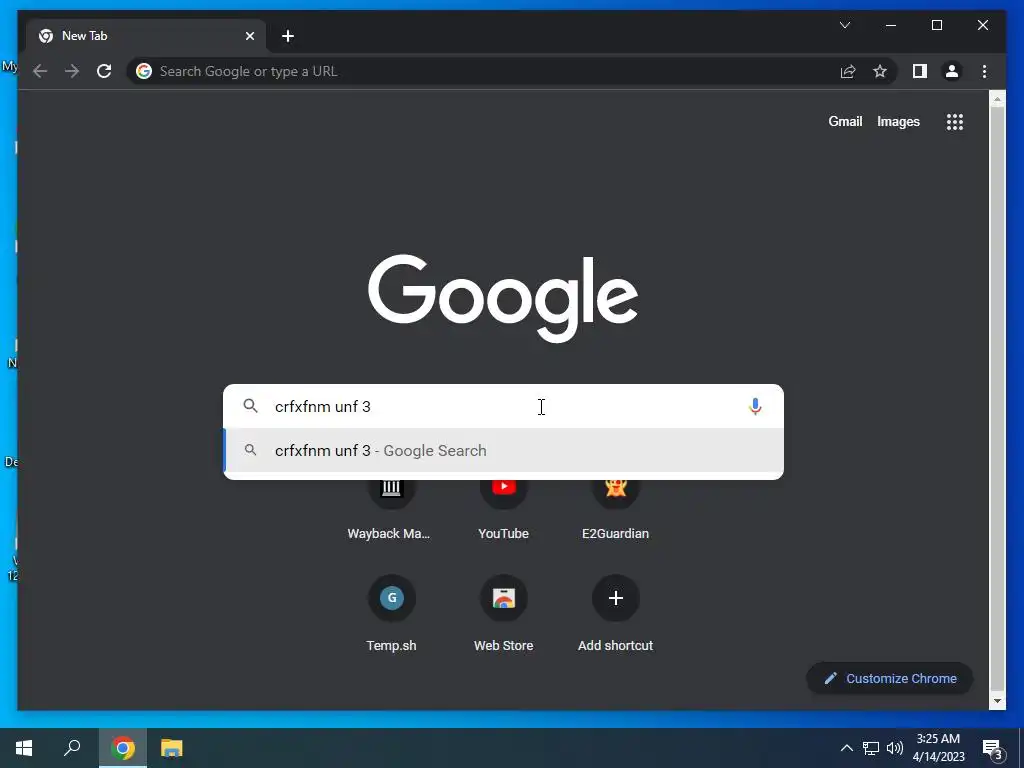The height and width of the screenshot is (768, 1024).
Task: Go forward using the forward arrow
Action: tap(72, 71)
